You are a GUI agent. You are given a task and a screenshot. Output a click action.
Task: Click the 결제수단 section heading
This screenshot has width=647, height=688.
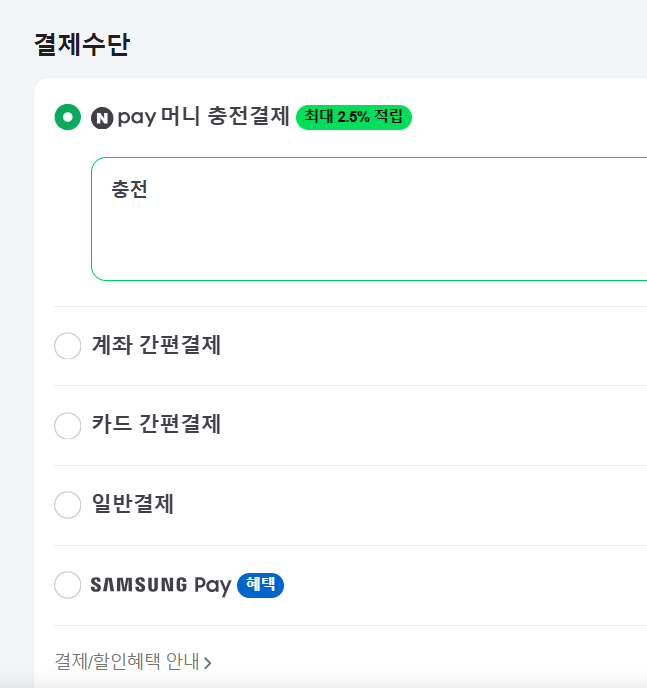pos(81,44)
